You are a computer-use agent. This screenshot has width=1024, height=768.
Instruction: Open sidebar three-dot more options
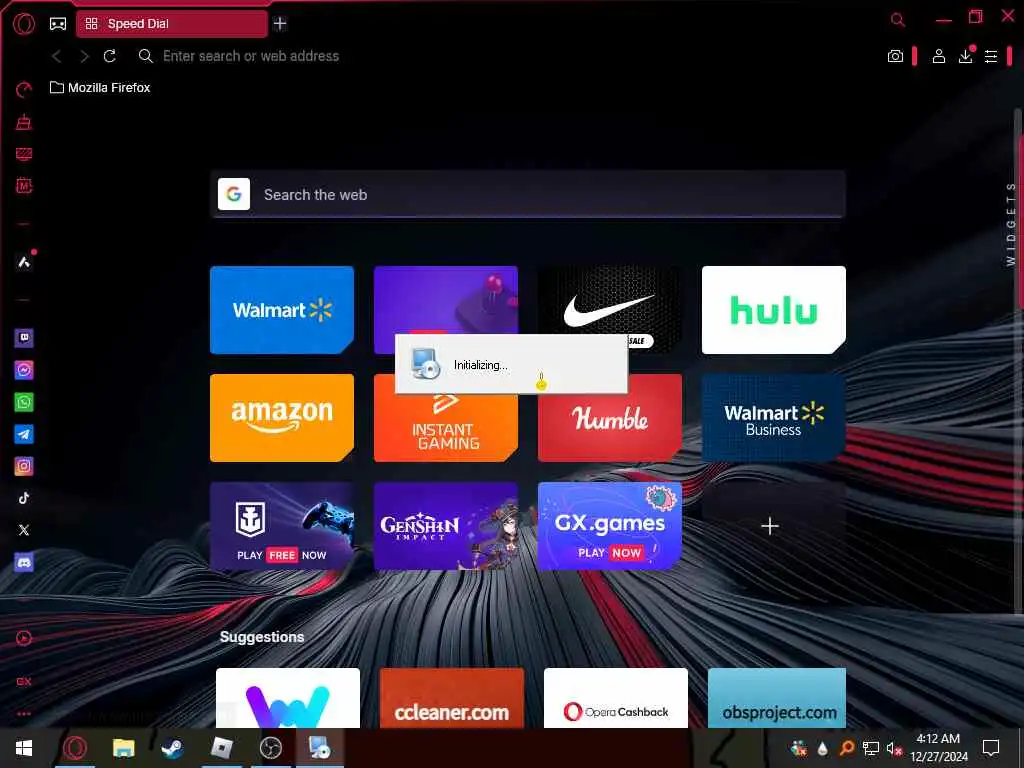(24, 714)
